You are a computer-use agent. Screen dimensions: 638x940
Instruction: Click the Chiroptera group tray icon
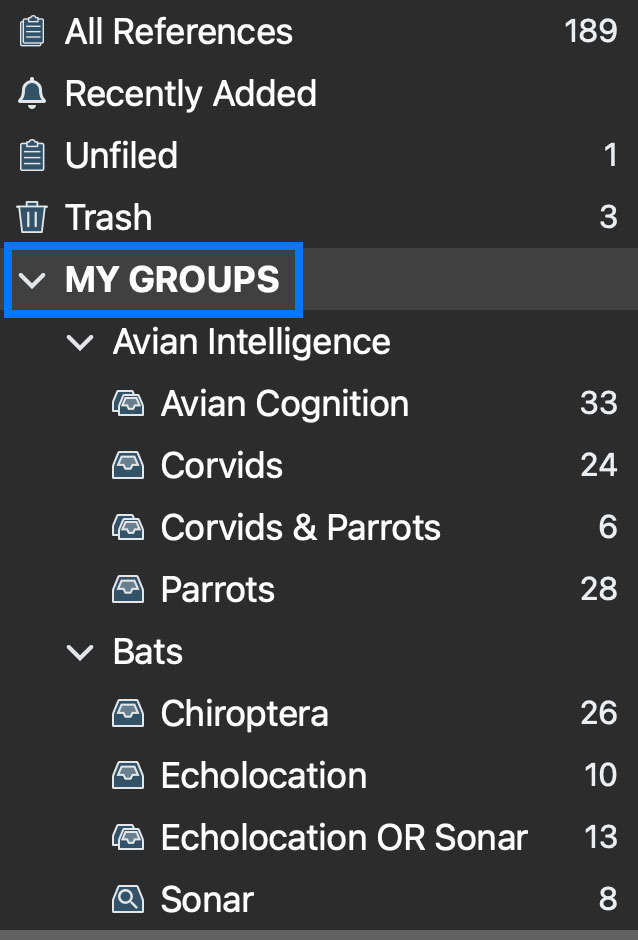tap(128, 714)
